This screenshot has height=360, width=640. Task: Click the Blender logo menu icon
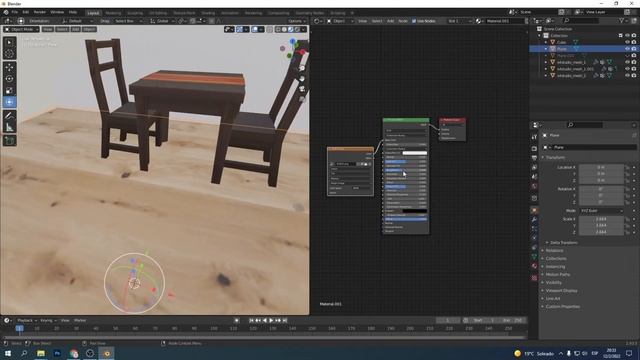(x=6, y=12)
